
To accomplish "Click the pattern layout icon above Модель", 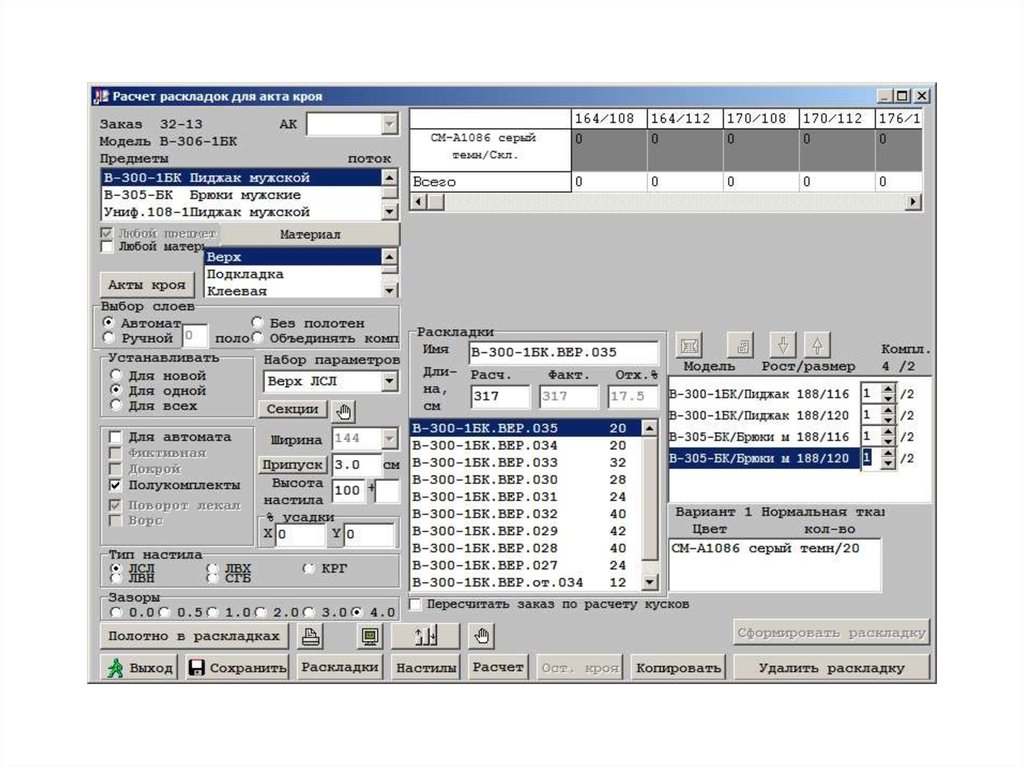I will (689, 346).
